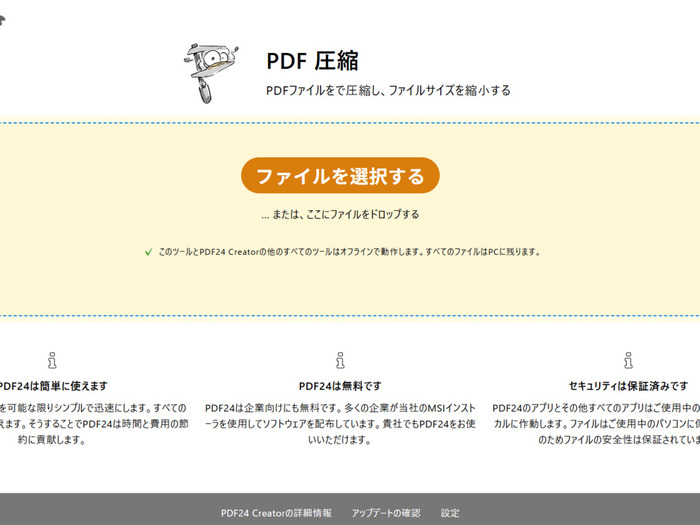Click the ファイルを選択する button
Viewport: 700px width, 525px height.
click(340, 175)
